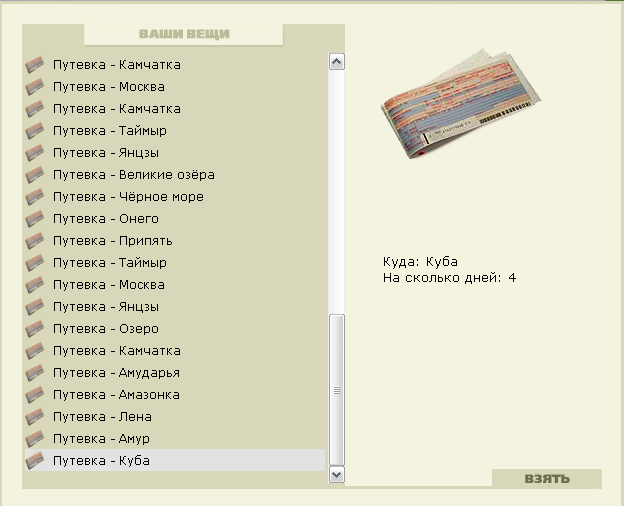
Task: Click the ВЗЯТЬ button
Action: click(547, 479)
